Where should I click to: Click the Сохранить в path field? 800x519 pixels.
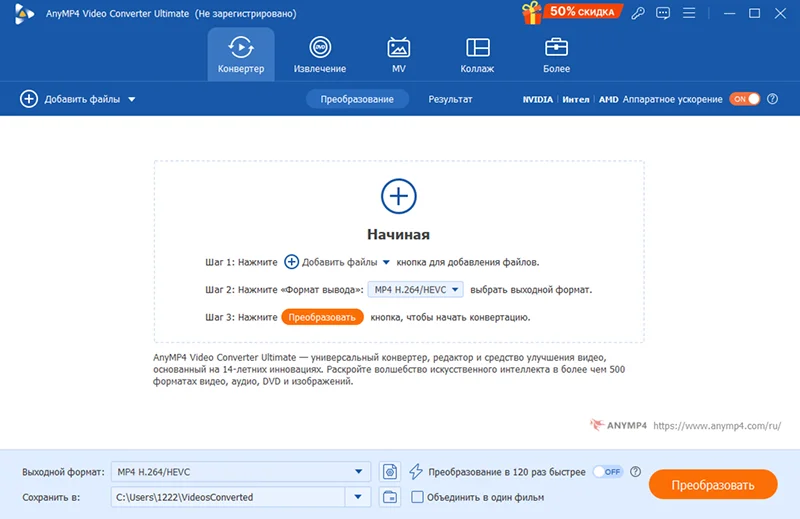[x=228, y=497]
